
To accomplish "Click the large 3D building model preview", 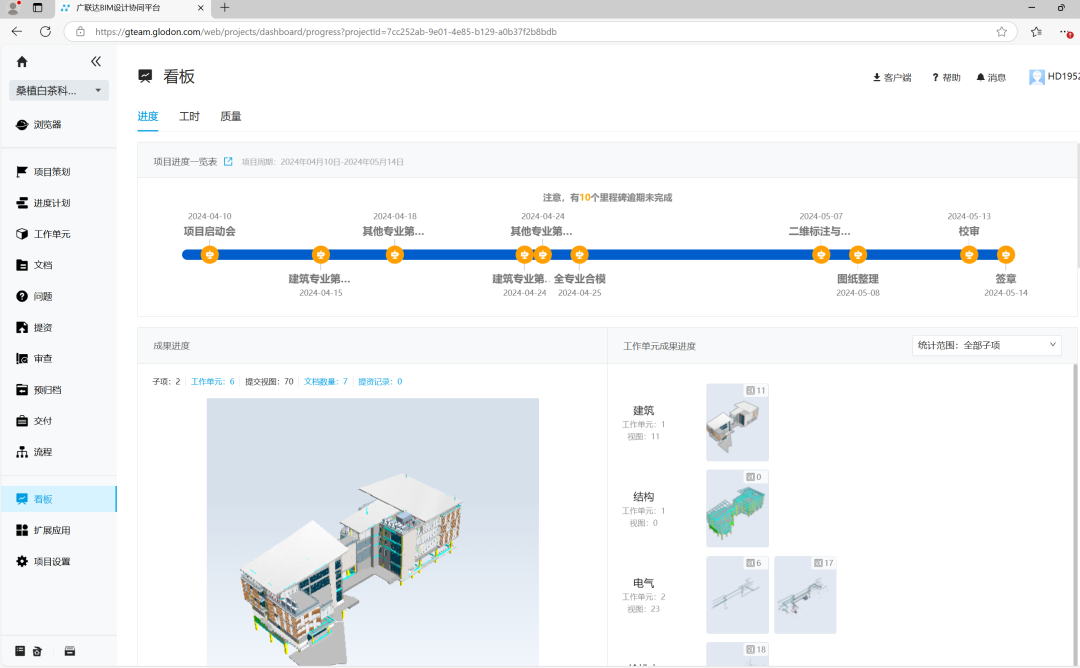I will point(373,532).
